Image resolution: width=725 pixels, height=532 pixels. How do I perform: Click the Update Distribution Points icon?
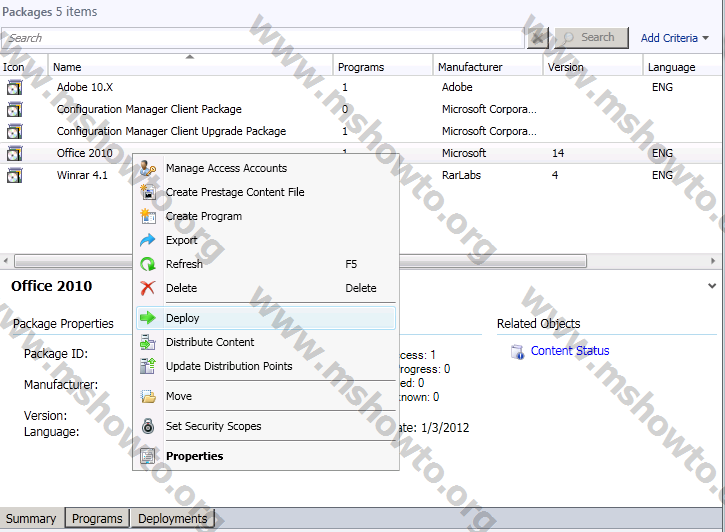(x=148, y=366)
